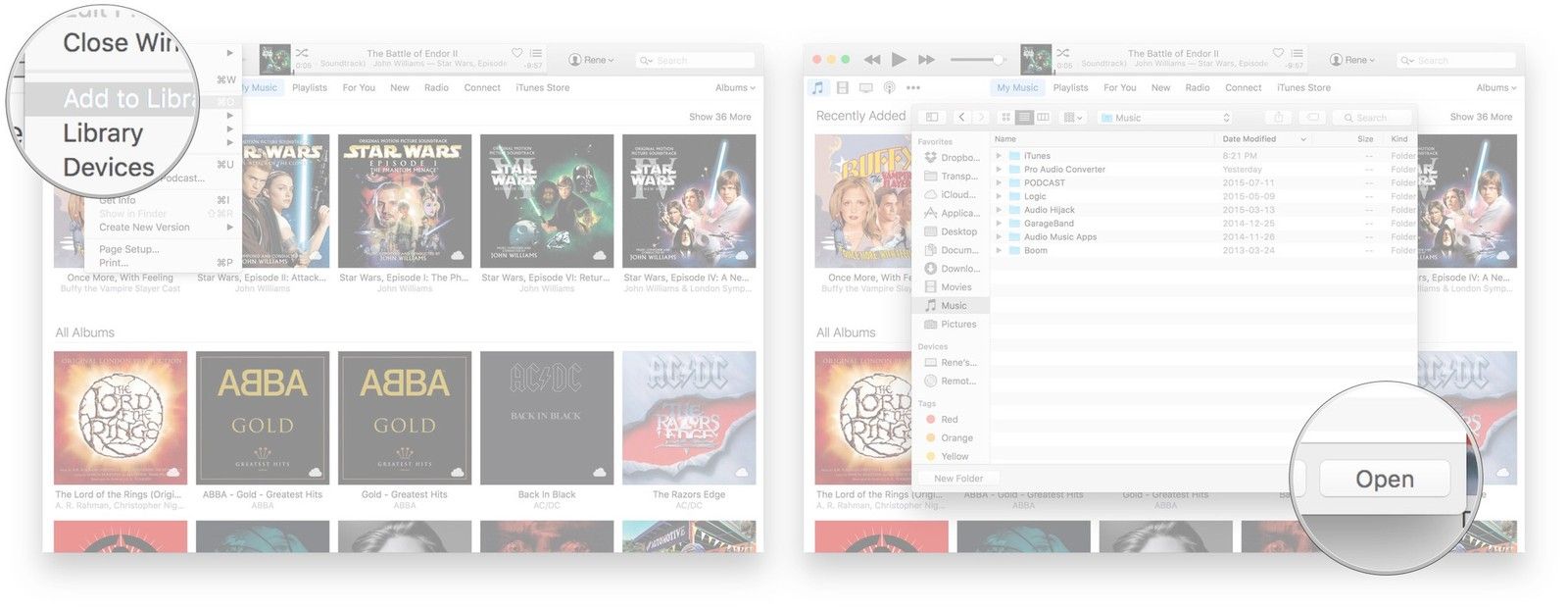Open the Podcasts library icon
This screenshot has height=612, width=1568.
tap(889, 88)
